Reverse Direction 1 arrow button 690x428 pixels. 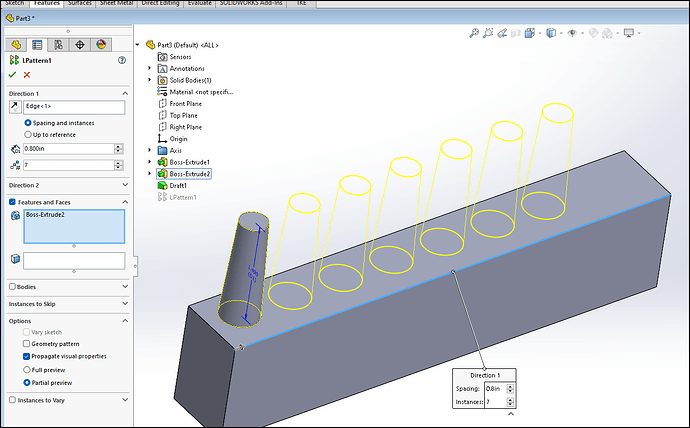15,107
